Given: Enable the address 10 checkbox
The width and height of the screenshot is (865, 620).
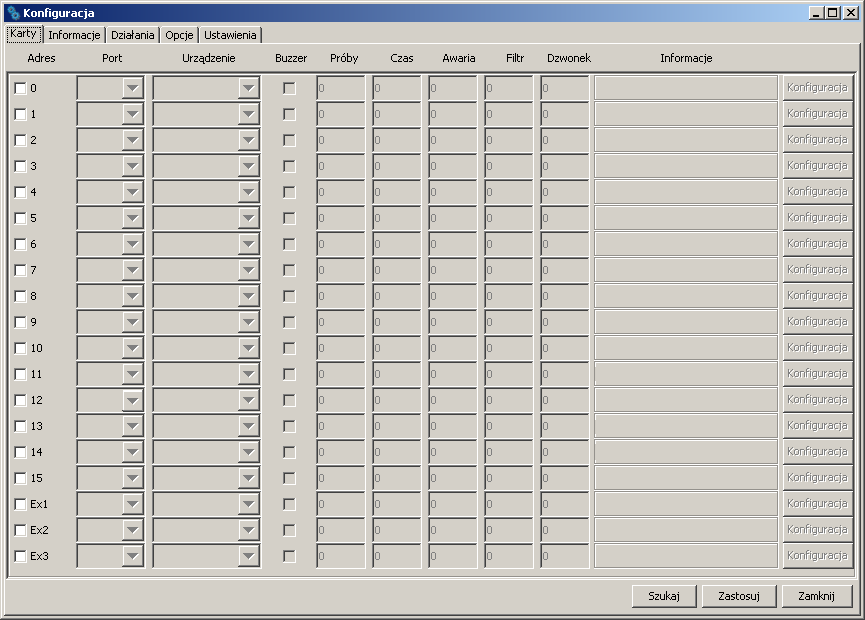Looking at the screenshot, I should pos(20,348).
